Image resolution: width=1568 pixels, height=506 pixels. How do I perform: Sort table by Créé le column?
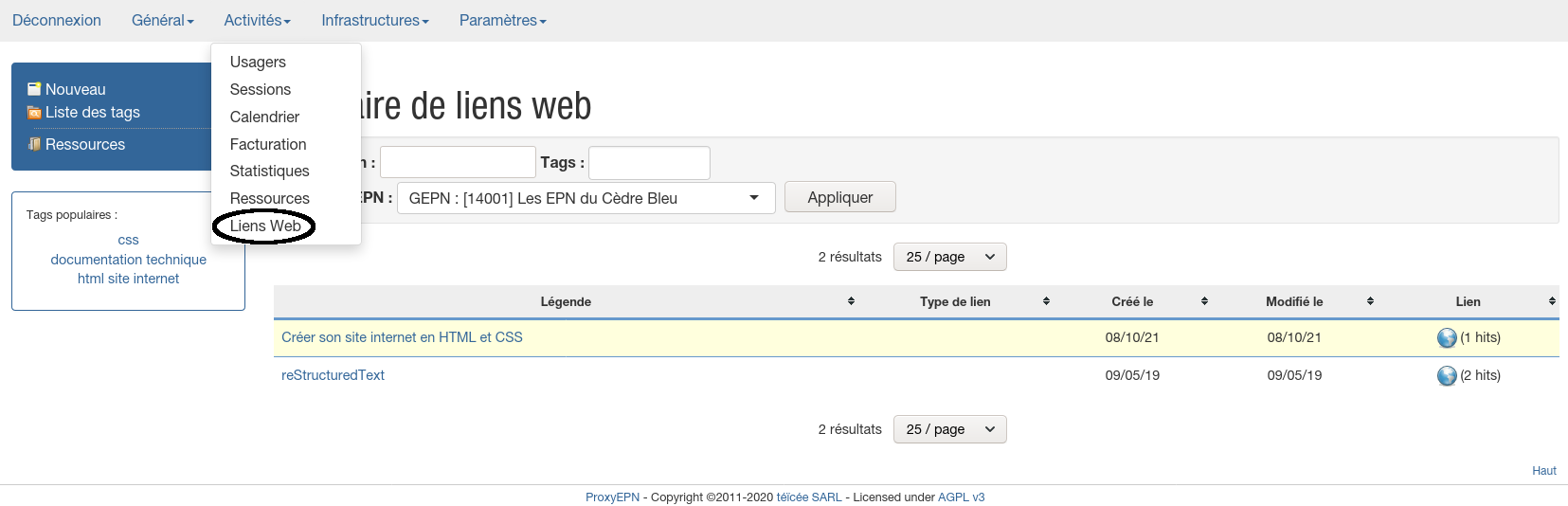point(1132,301)
